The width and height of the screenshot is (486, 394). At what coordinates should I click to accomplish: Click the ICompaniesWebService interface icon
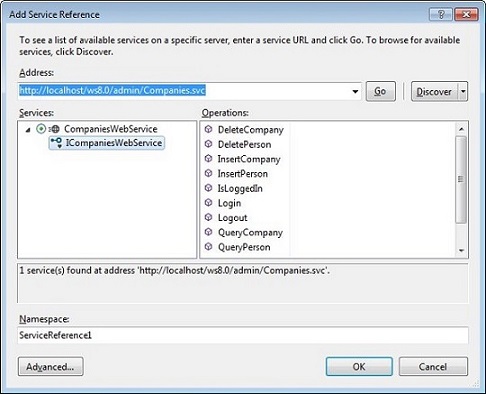pyautogui.click(x=56, y=143)
